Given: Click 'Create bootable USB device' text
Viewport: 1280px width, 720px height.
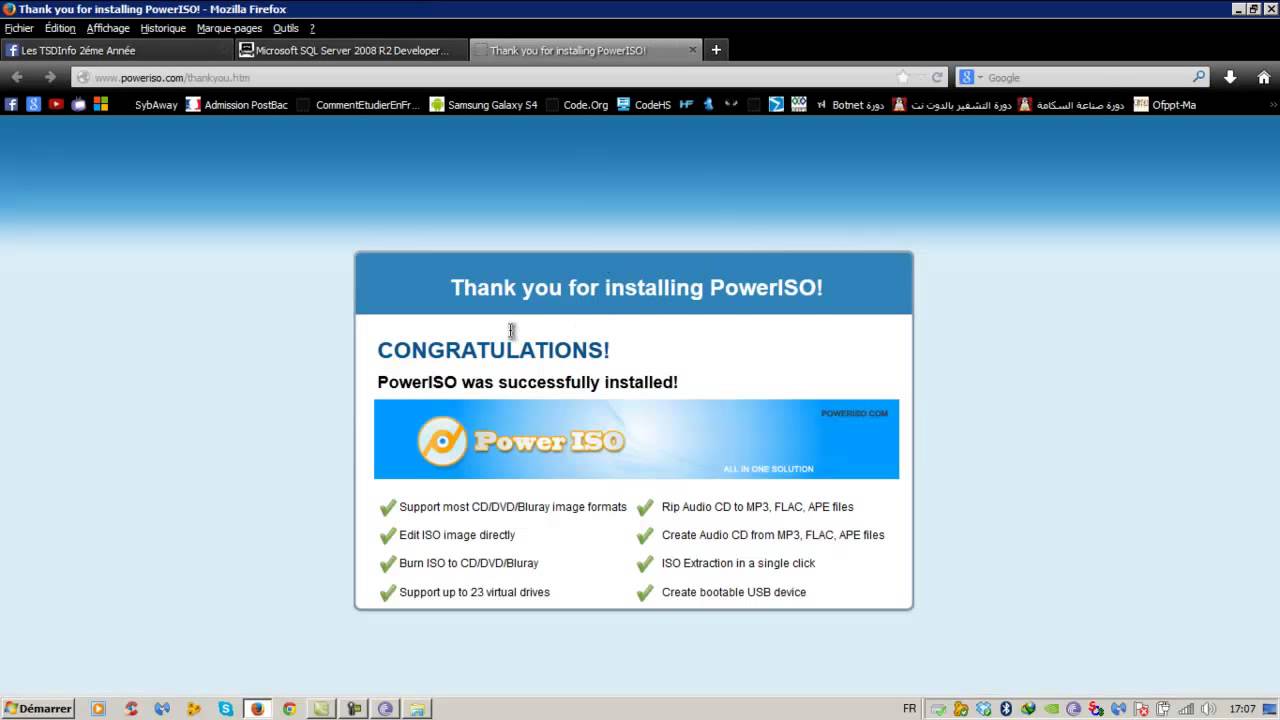Looking at the screenshot, I should point(734,592).
